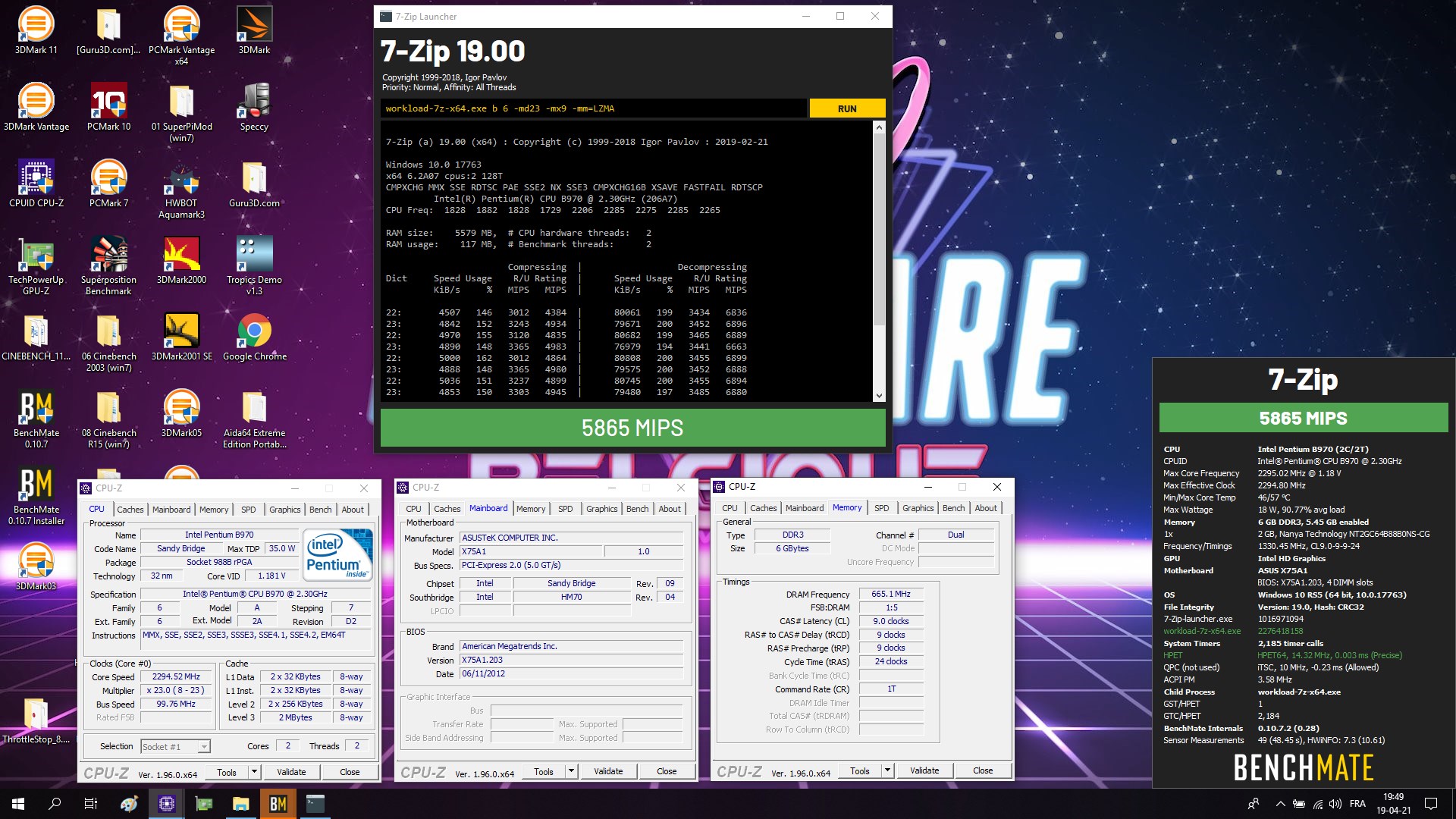Open the PCMark 10 desktop icon

pos(108,107)
